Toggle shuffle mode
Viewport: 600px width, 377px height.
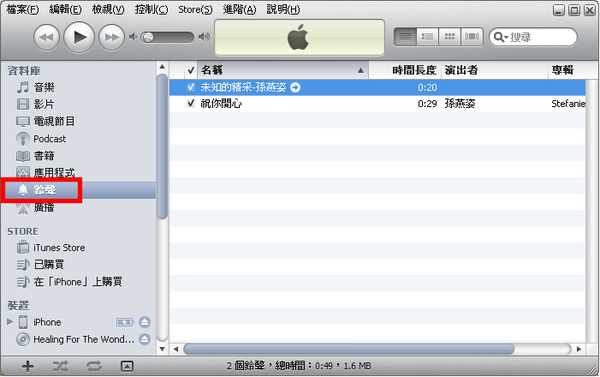coord(60,366)
